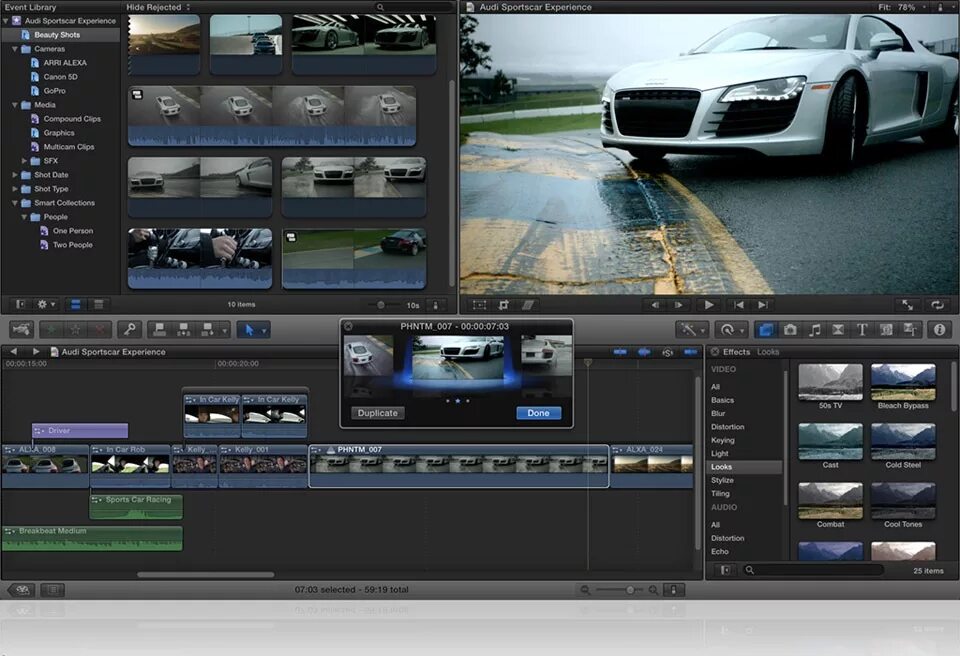The height and width of the screenshot is (656, 960).
Task: Select Stylize effects category
Action: point(722,480)
